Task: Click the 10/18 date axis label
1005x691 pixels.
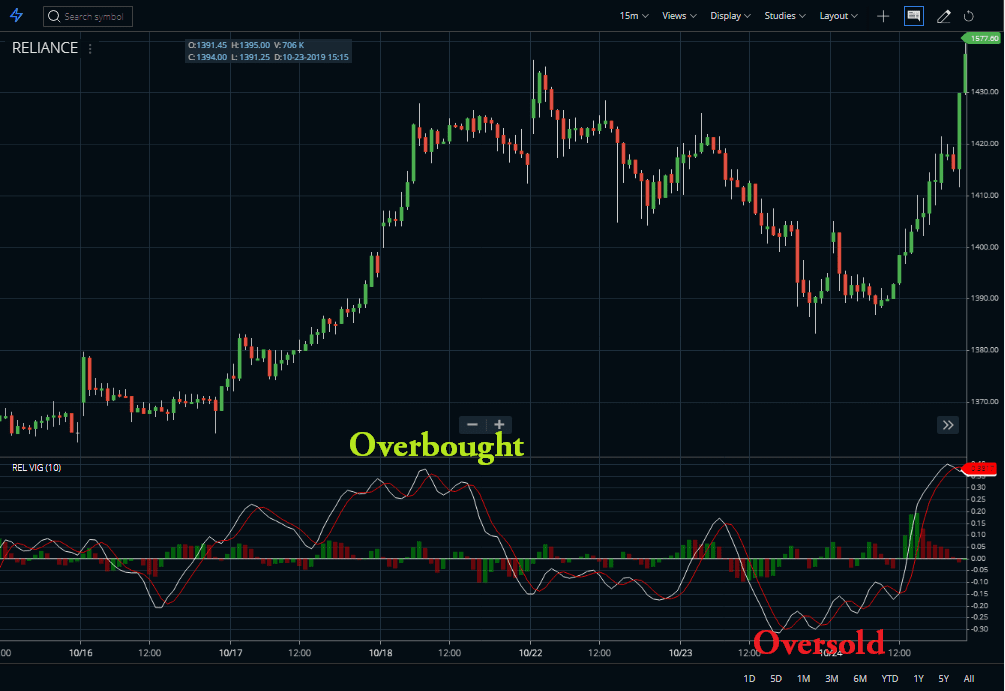Action: coord(381,653)
